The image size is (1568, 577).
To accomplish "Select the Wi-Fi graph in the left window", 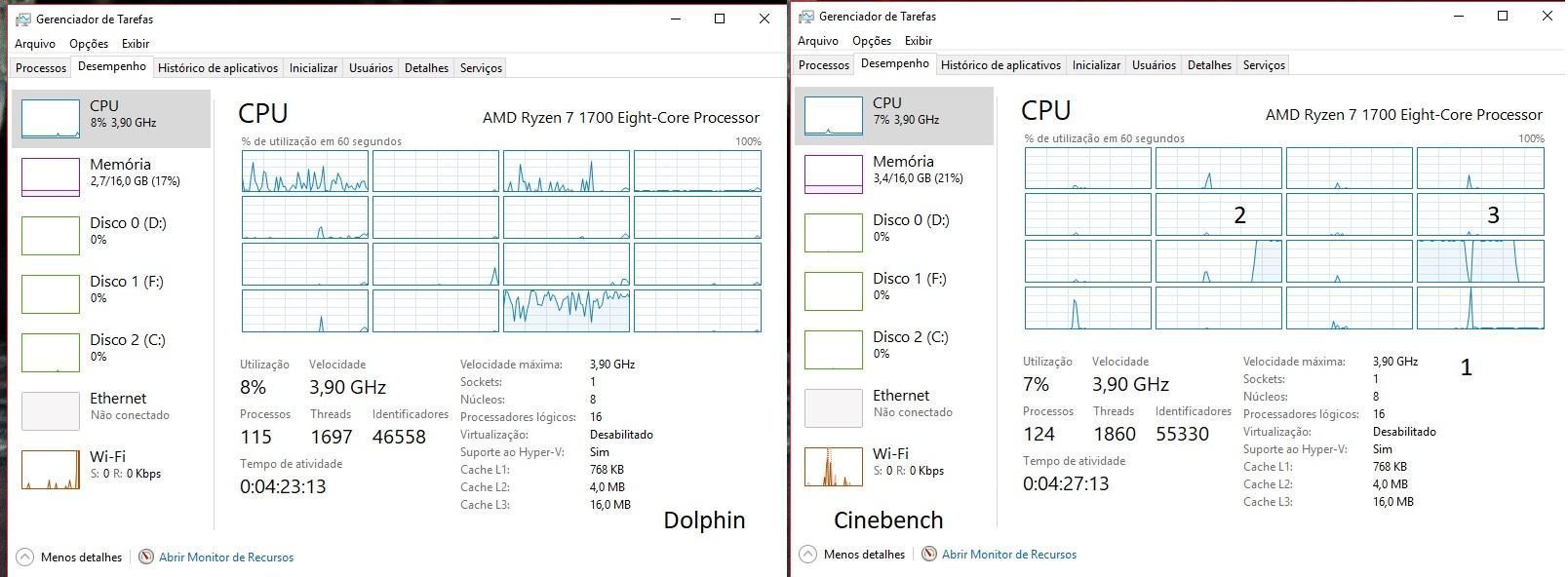I will click(51, 469).
